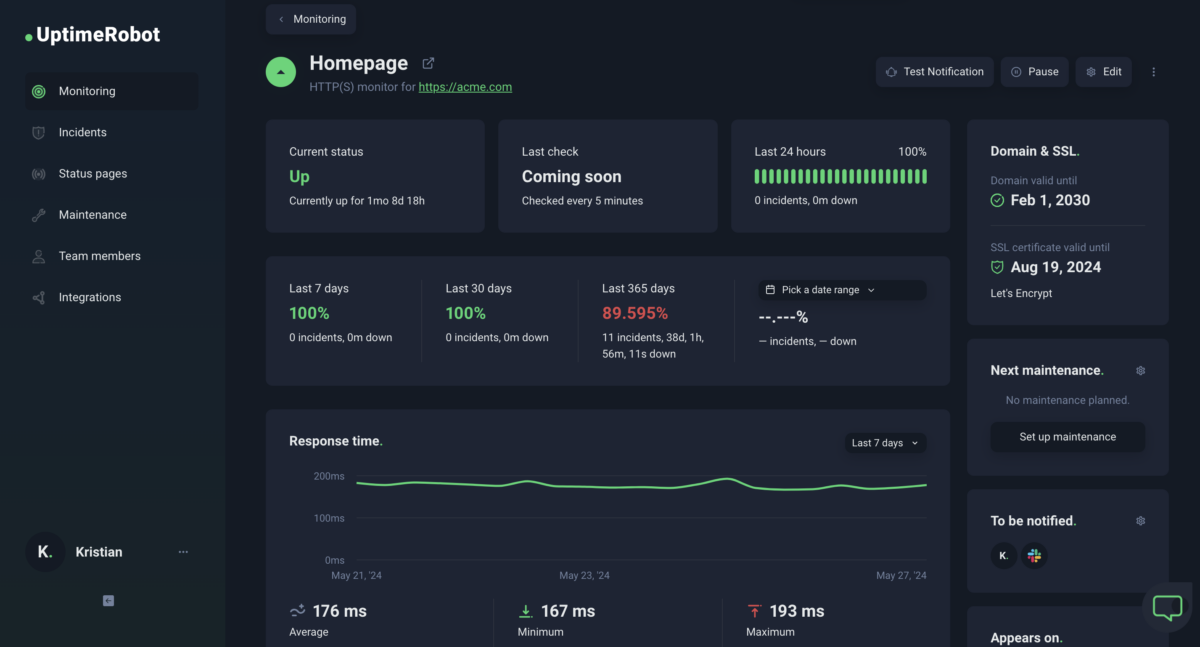Open the three-dot options menu beside Edit
Image resolution: width=1200 pixels, height=647 pixels.
(1153, 71)
